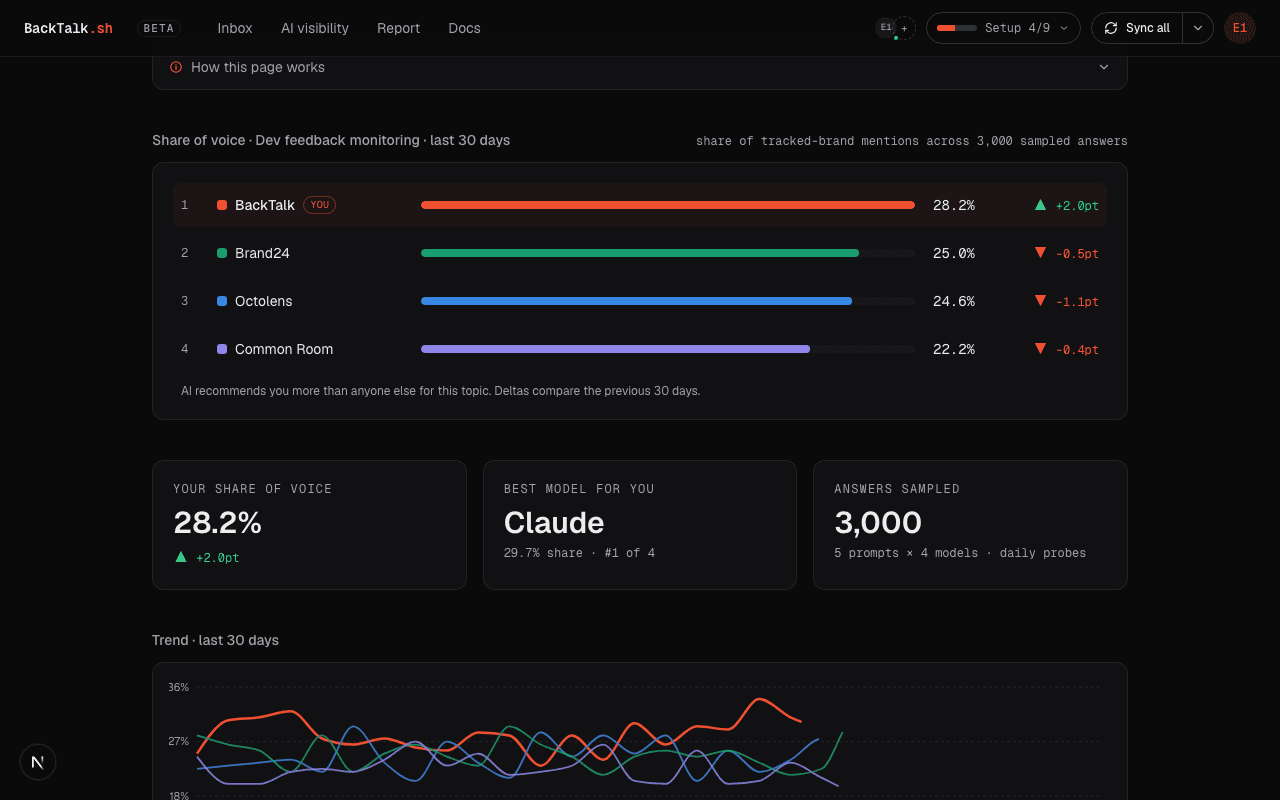Click the BETA badge
This screenshot has height=800, width=1280.
pos(159,28)
